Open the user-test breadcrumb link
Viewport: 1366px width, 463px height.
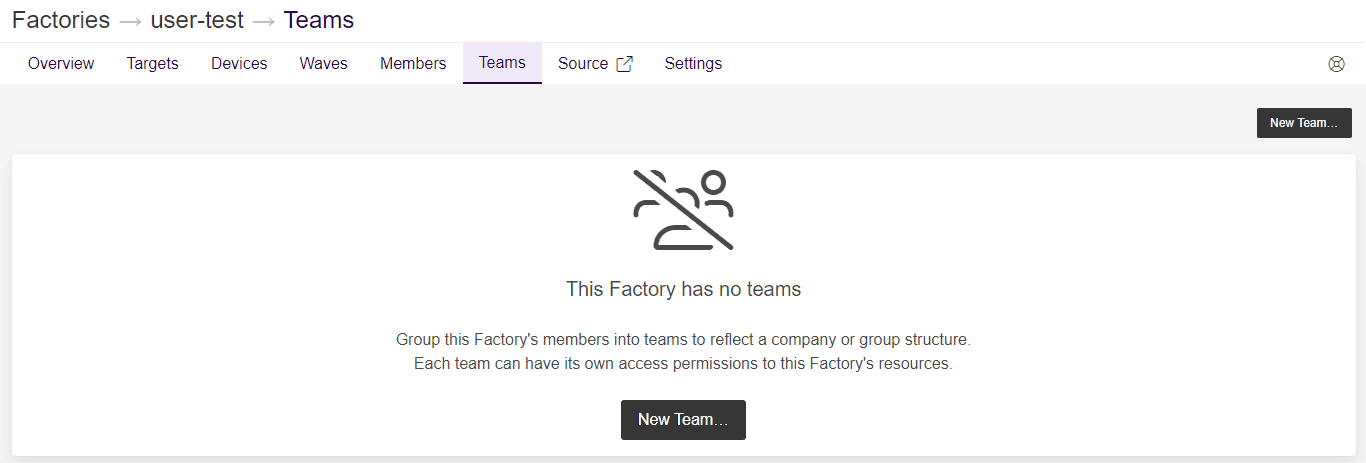tap(197, 20)
